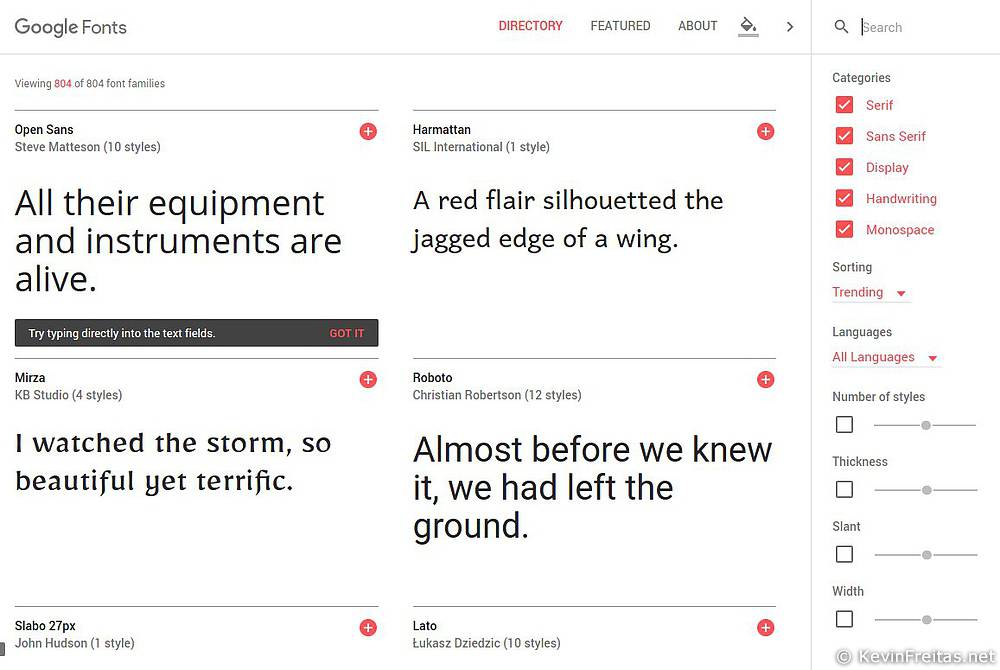The image size is (1000, 670).
Task: Click the Thickness slider handle
Action: click(927, 490)
